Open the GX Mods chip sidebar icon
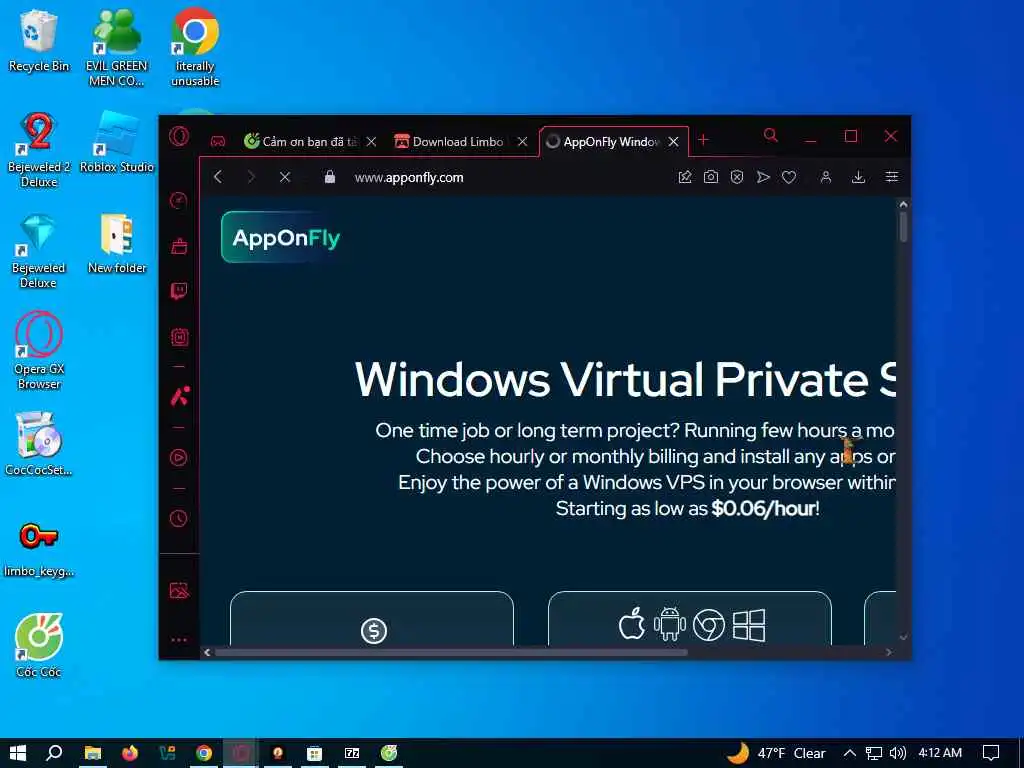This screenshot has width=1024, height=768. (179, 337)
